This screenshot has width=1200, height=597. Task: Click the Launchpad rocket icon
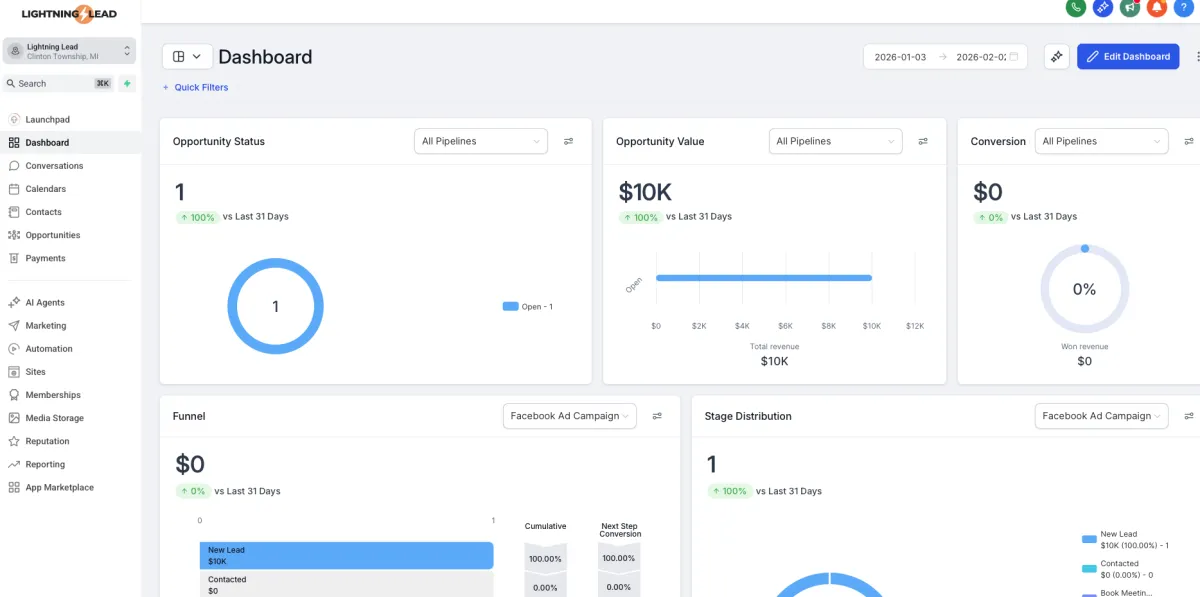pyautogui.click(x=14, y=120)
